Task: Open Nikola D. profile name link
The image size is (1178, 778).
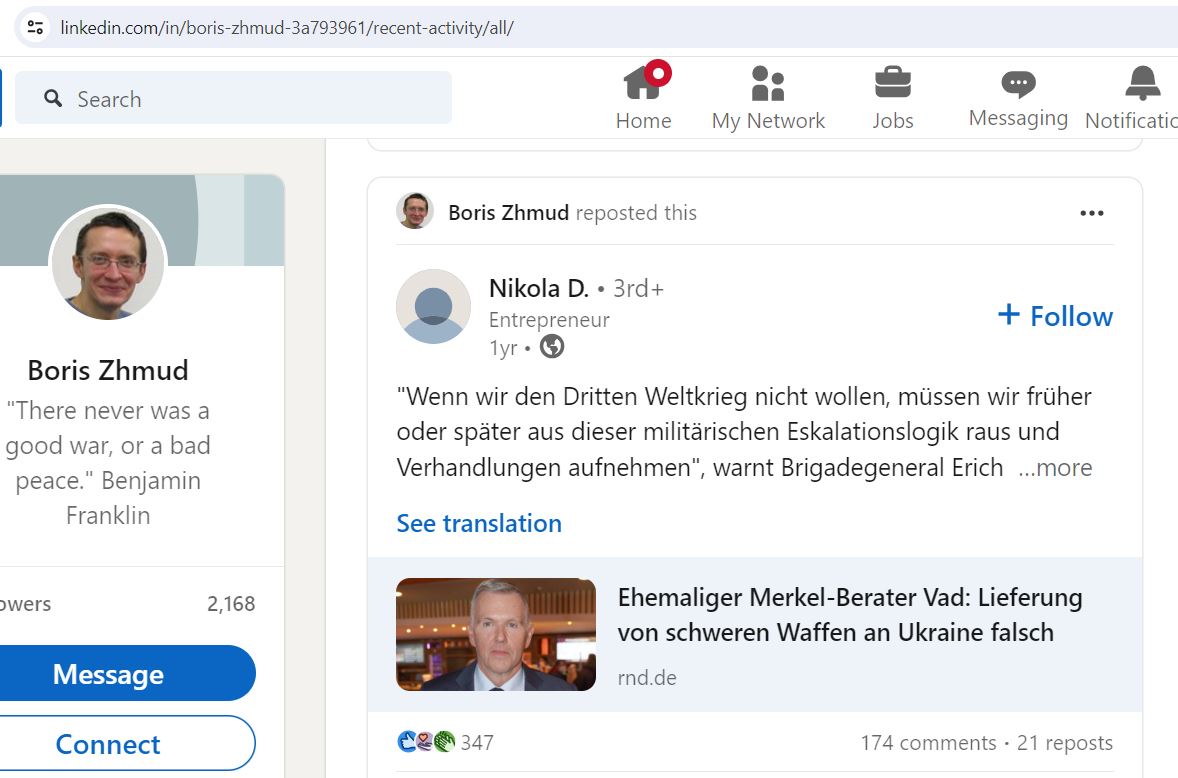Action: tap(539, 288)
